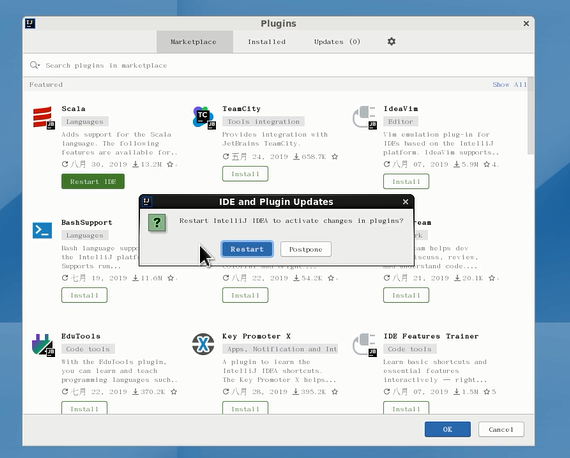This screenshot has width=570, height=458.
Task: Click the Scala plugin logo icon
Action: click(43, 117)
